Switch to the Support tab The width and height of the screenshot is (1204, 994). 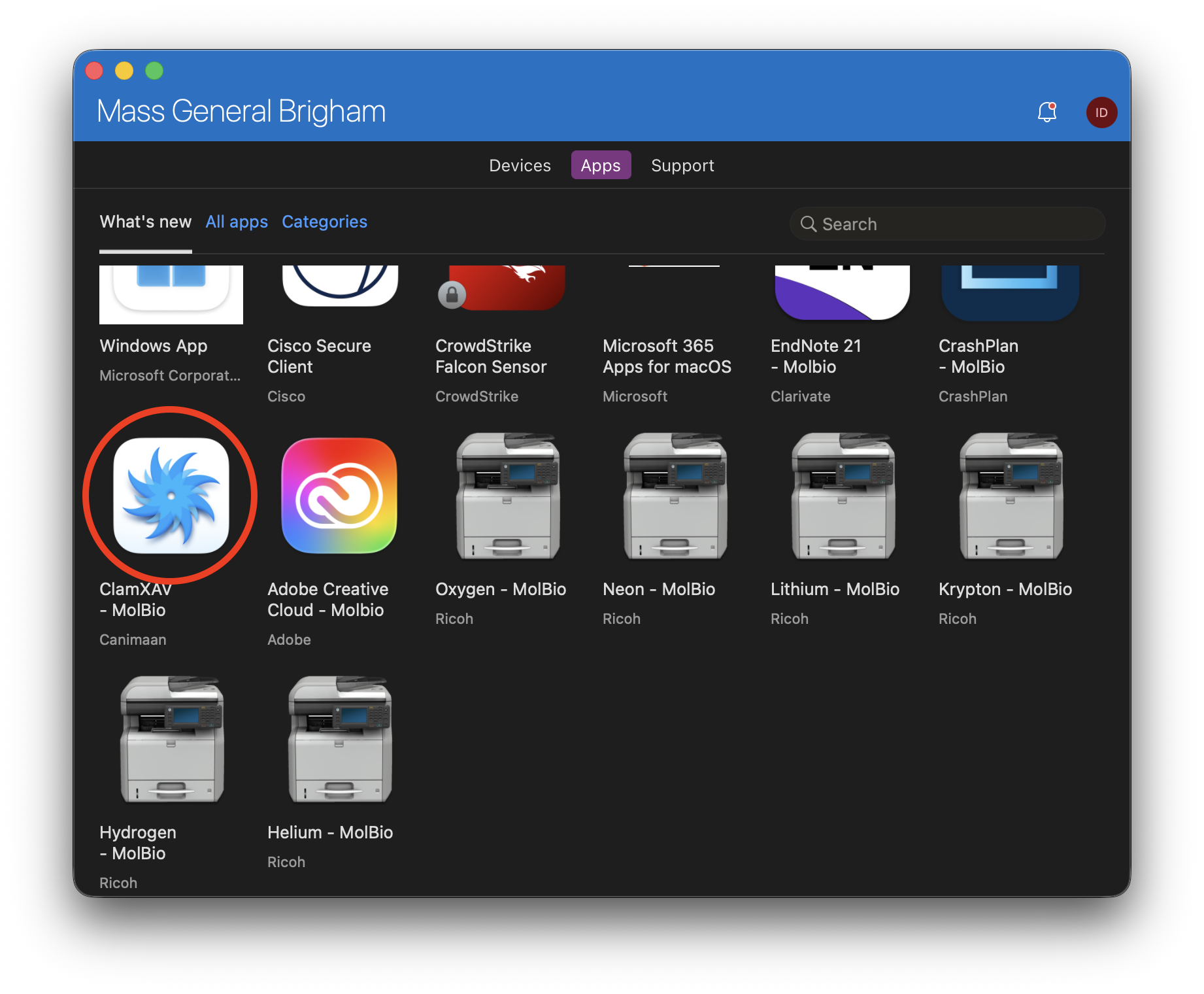coord(682,165)
